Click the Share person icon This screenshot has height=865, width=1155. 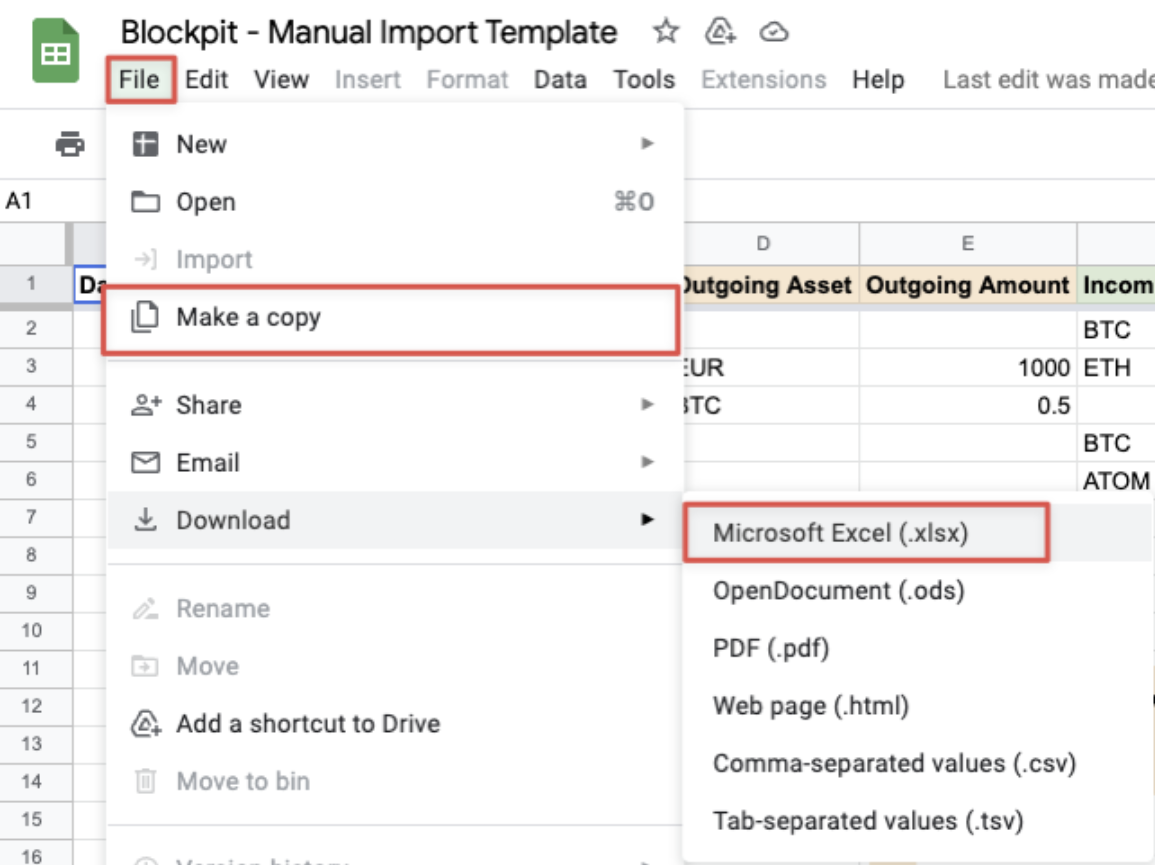pos(146,405)
